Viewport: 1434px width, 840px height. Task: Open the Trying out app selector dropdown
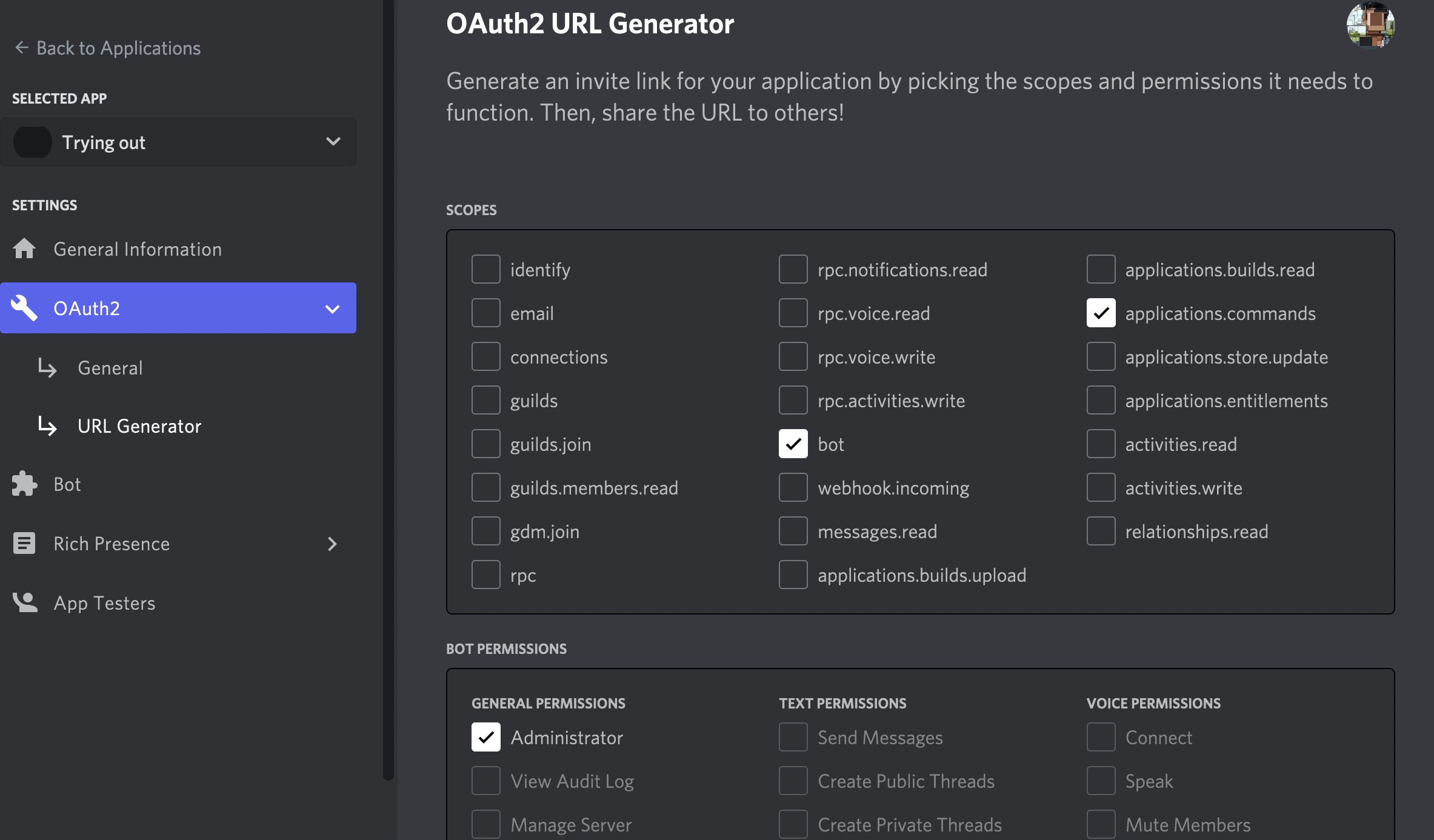tap(178, 142)
